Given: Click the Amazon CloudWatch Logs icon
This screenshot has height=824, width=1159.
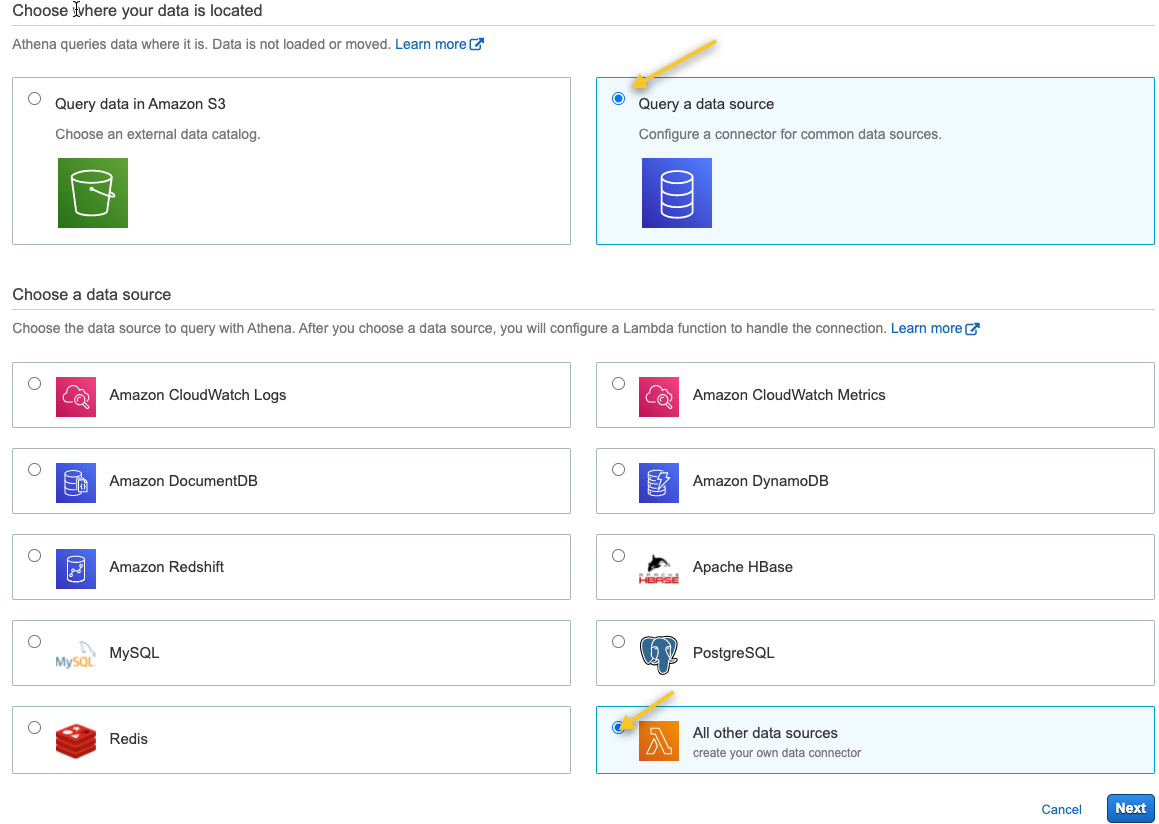Looking at the screenshot, I should [x=75, y=397].
